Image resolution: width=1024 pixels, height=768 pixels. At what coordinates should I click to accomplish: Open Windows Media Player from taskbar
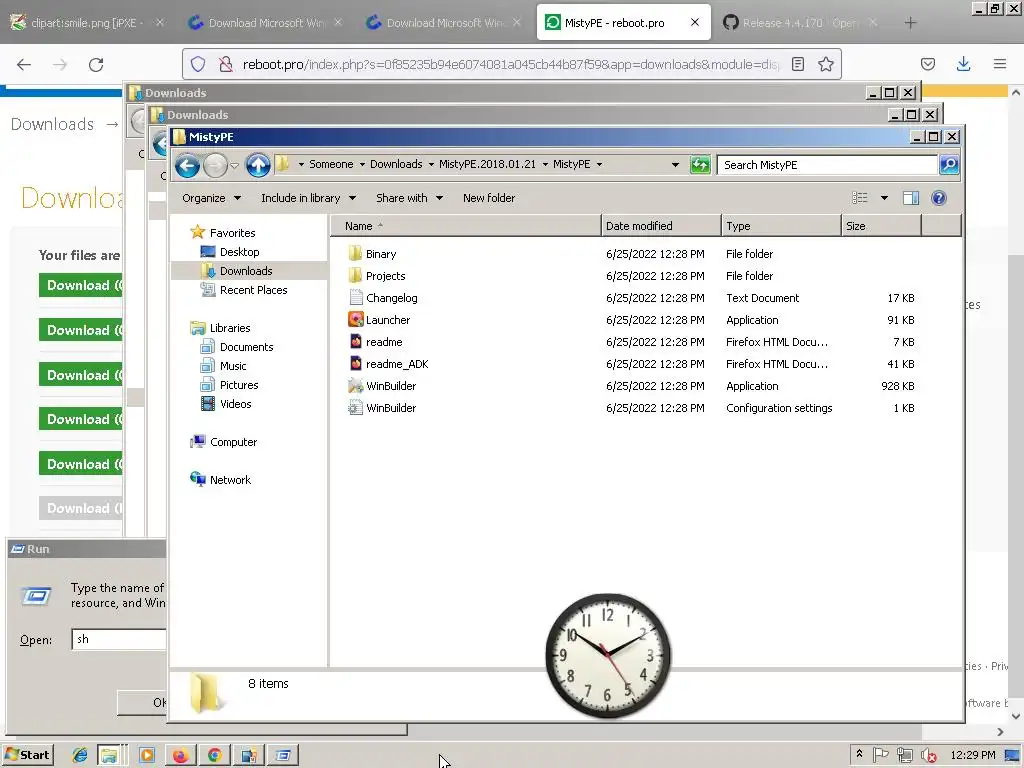pyautogui.click(x=147, y=756)
